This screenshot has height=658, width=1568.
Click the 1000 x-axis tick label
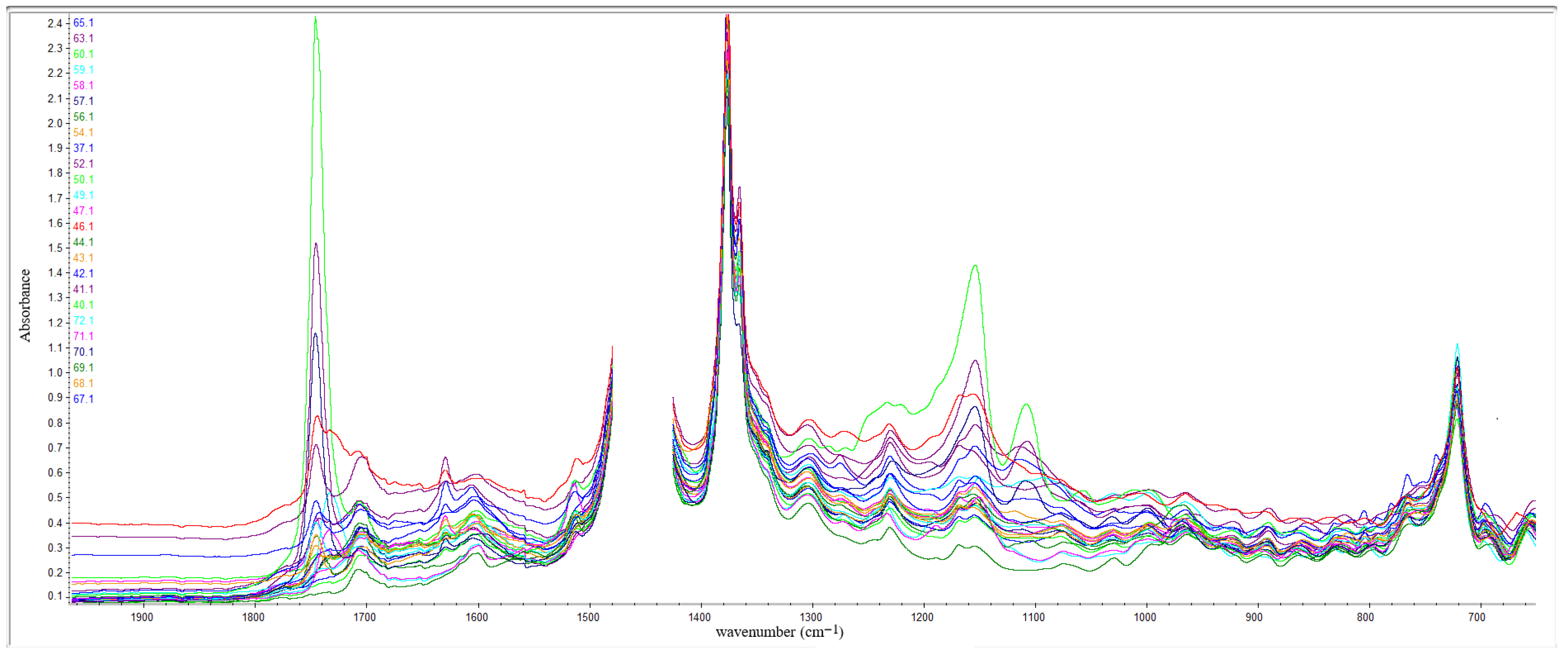click(x=1145, y=618)
